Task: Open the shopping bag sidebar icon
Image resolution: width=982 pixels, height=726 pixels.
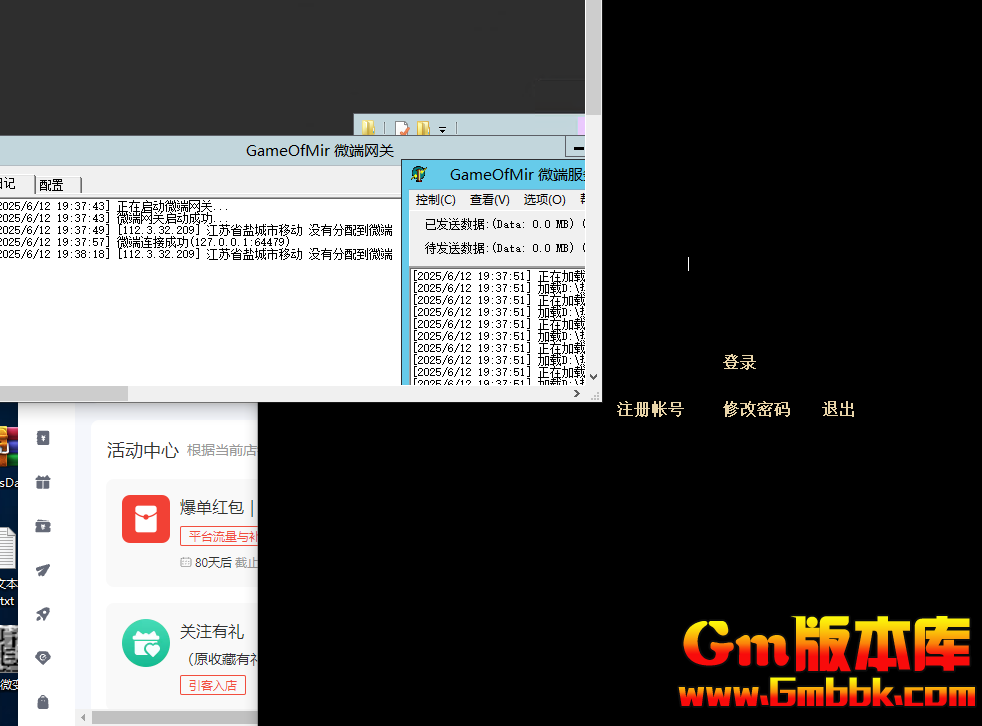Action: 42,701
